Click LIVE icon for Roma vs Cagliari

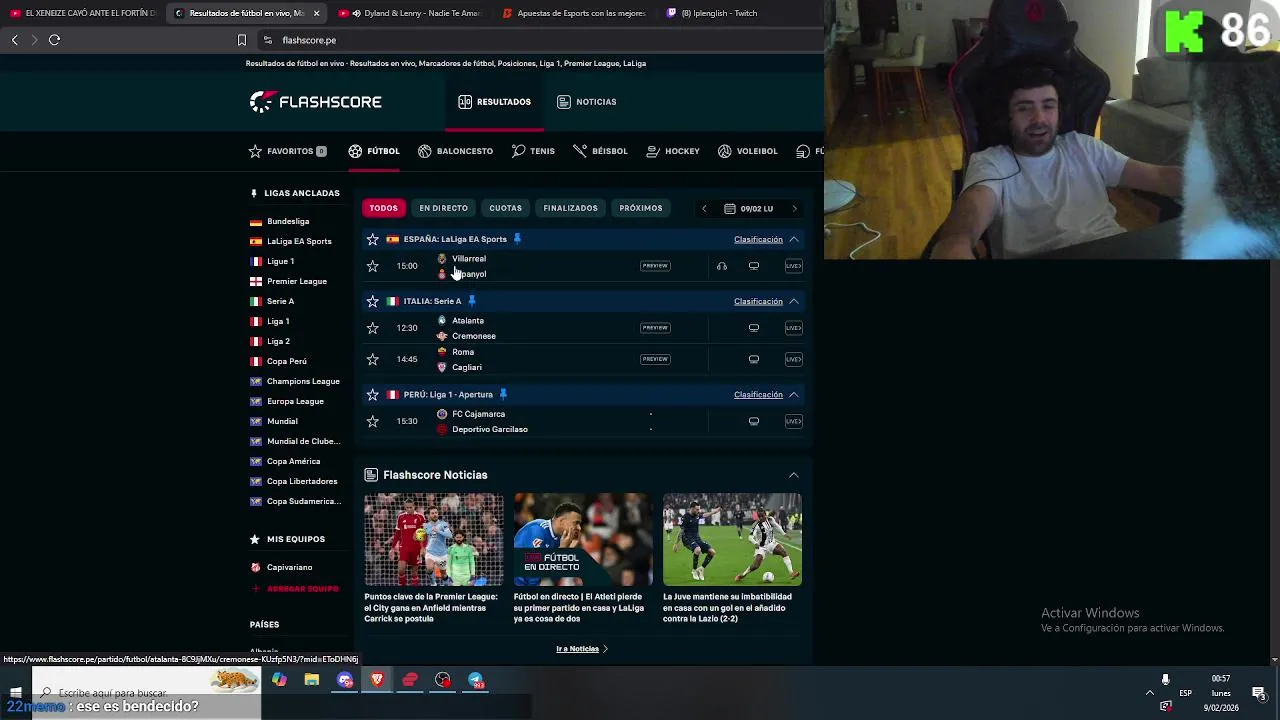pos(793,359)
